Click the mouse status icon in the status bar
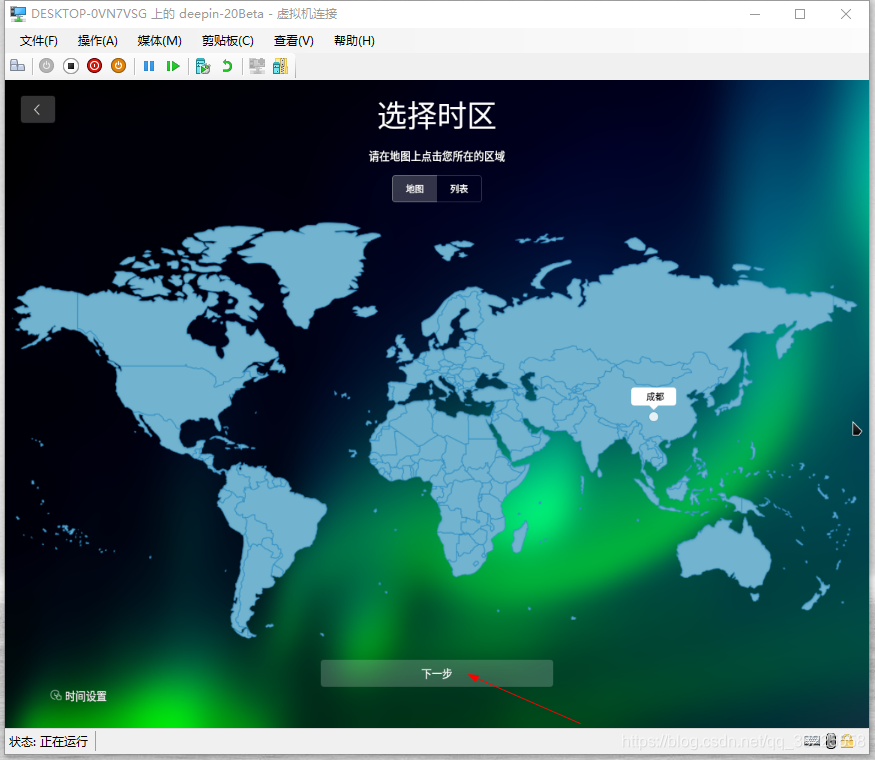The height and width of the screenshot is (760, 875). click(x=831, y=741)
